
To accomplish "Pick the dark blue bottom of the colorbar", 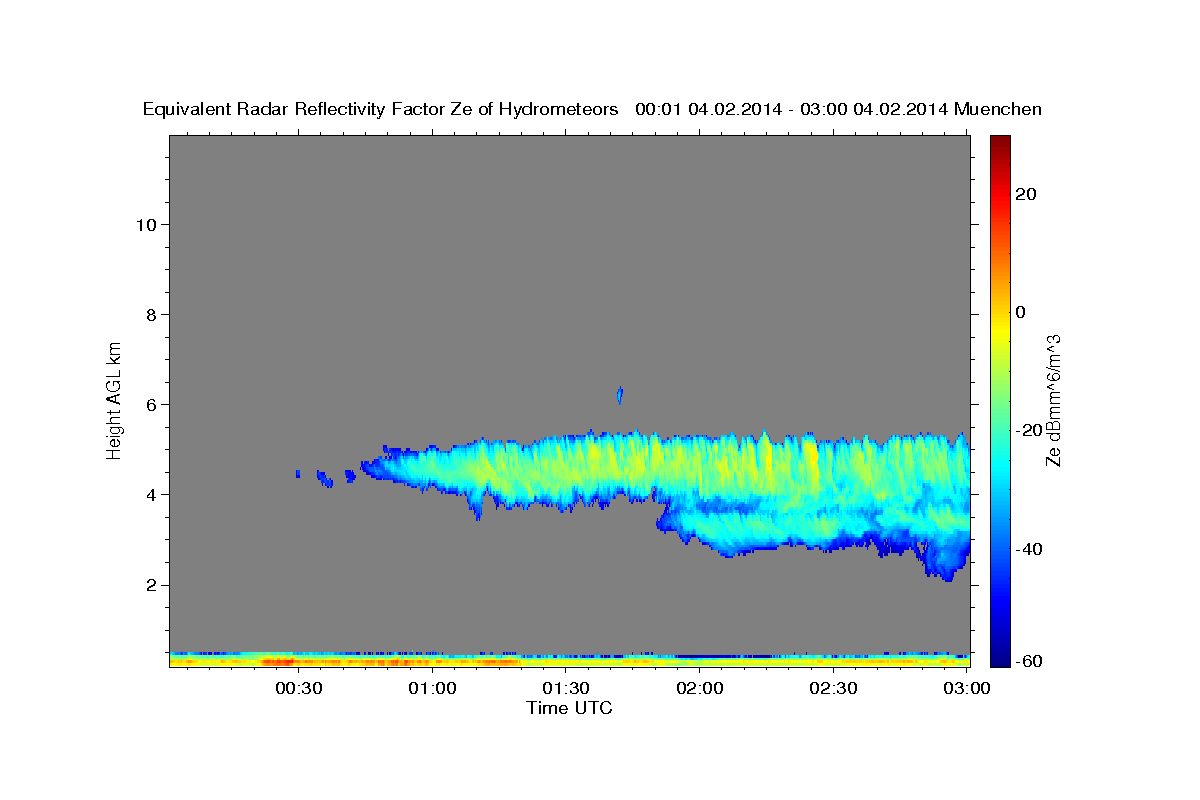I will (999, 658).
